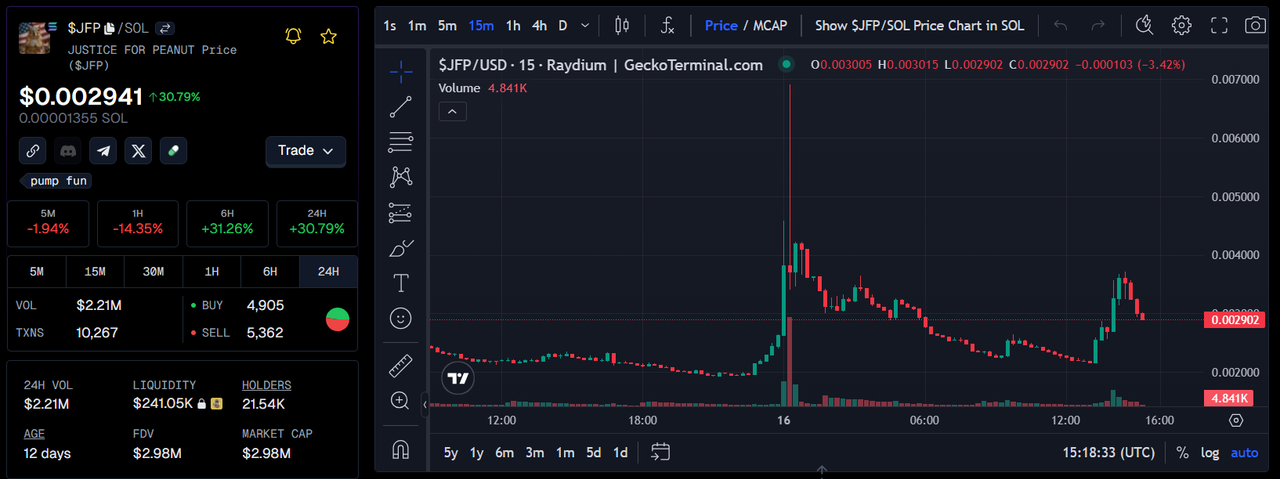The height and width of the screenshot is (479, 1280).
Task: Select the ruler measure tool
Action: click(x=401, y=365)
